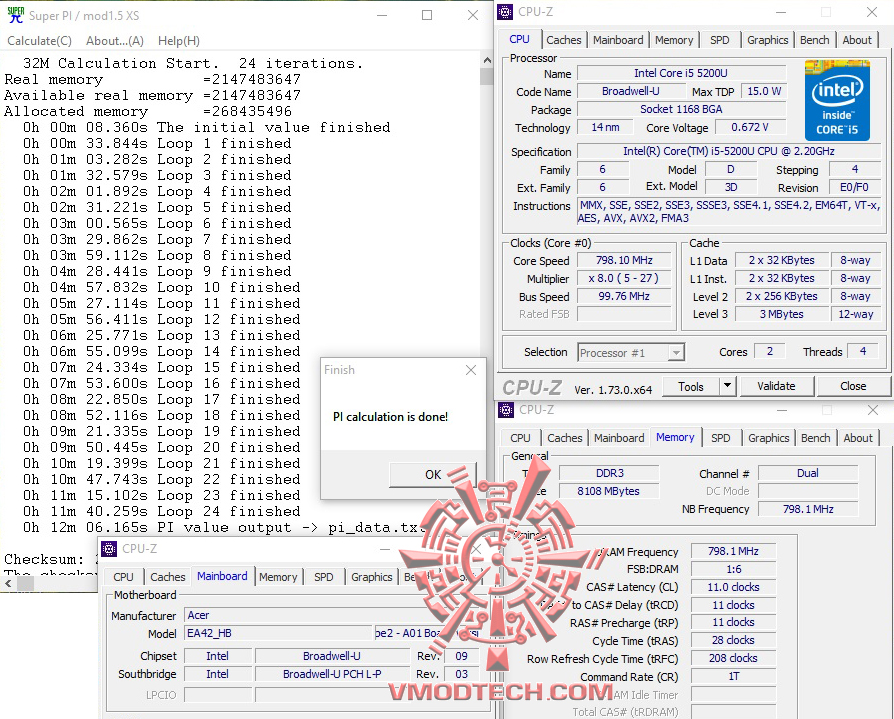Select SPD tab in CPU-Z Mainboard window
The height and width of the screenshot is (719, 894).
(x=323, y=577)
